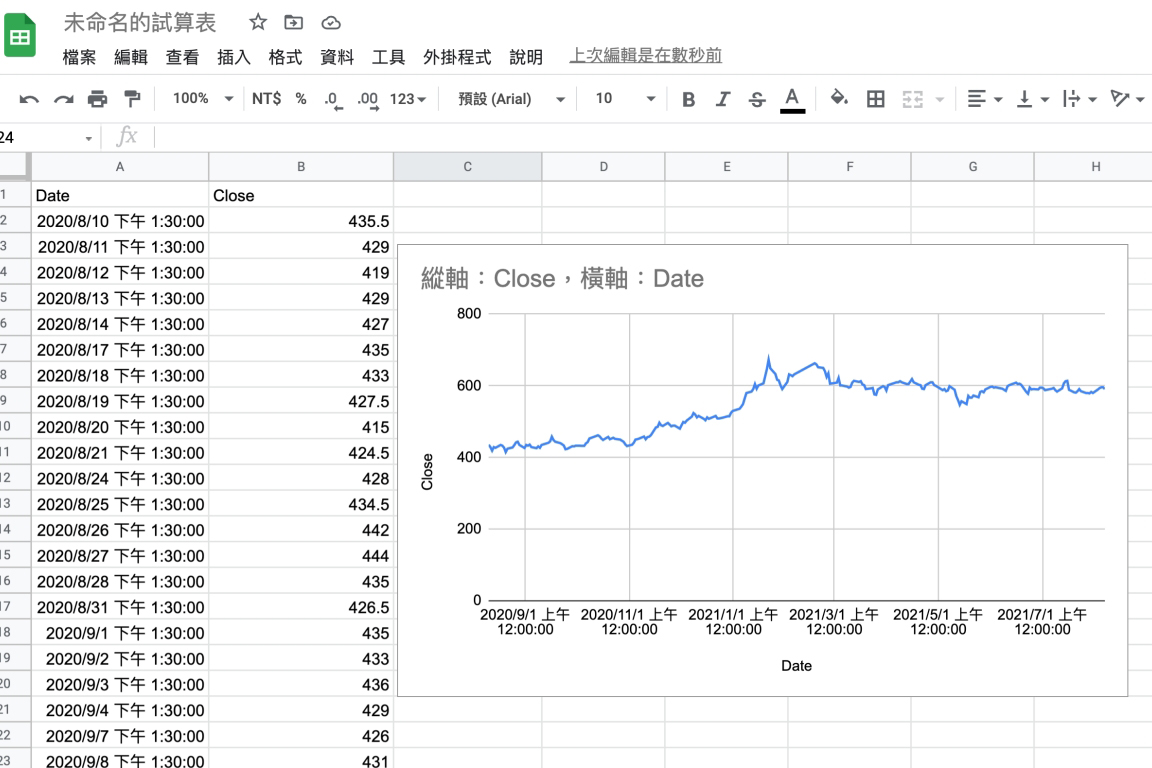1152x768 pixels.
Task: Select cell B2 containing 435.5
Action: 300,221
